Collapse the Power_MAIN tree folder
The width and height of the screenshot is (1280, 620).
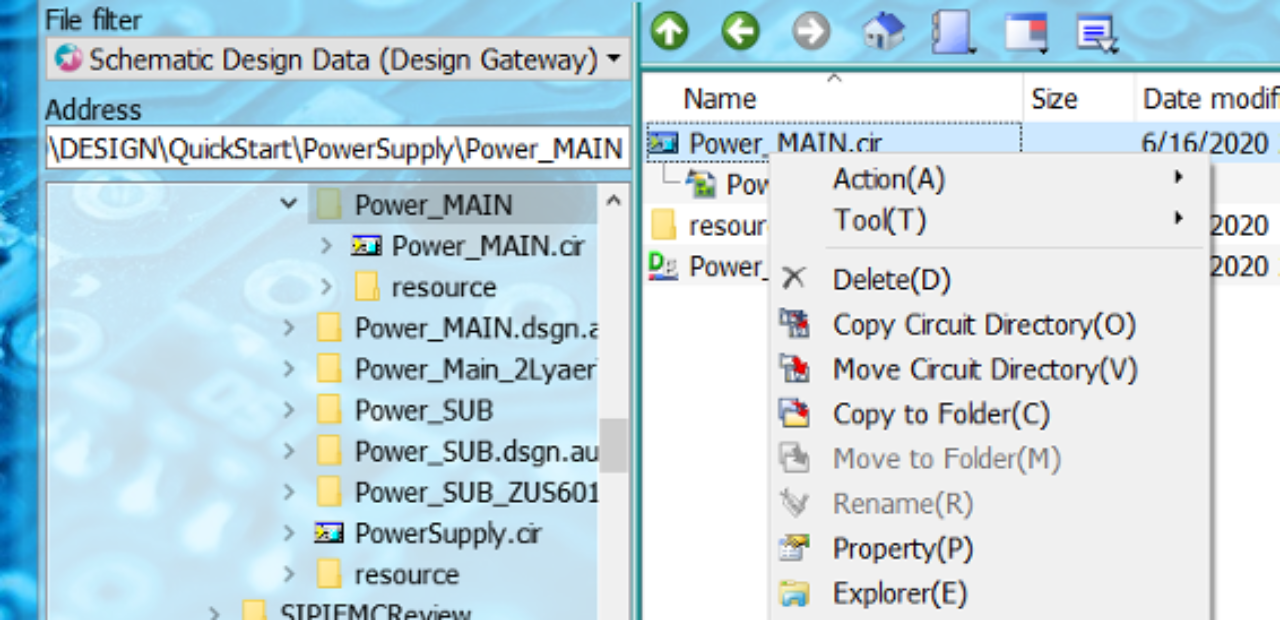[x=289, y=205]
